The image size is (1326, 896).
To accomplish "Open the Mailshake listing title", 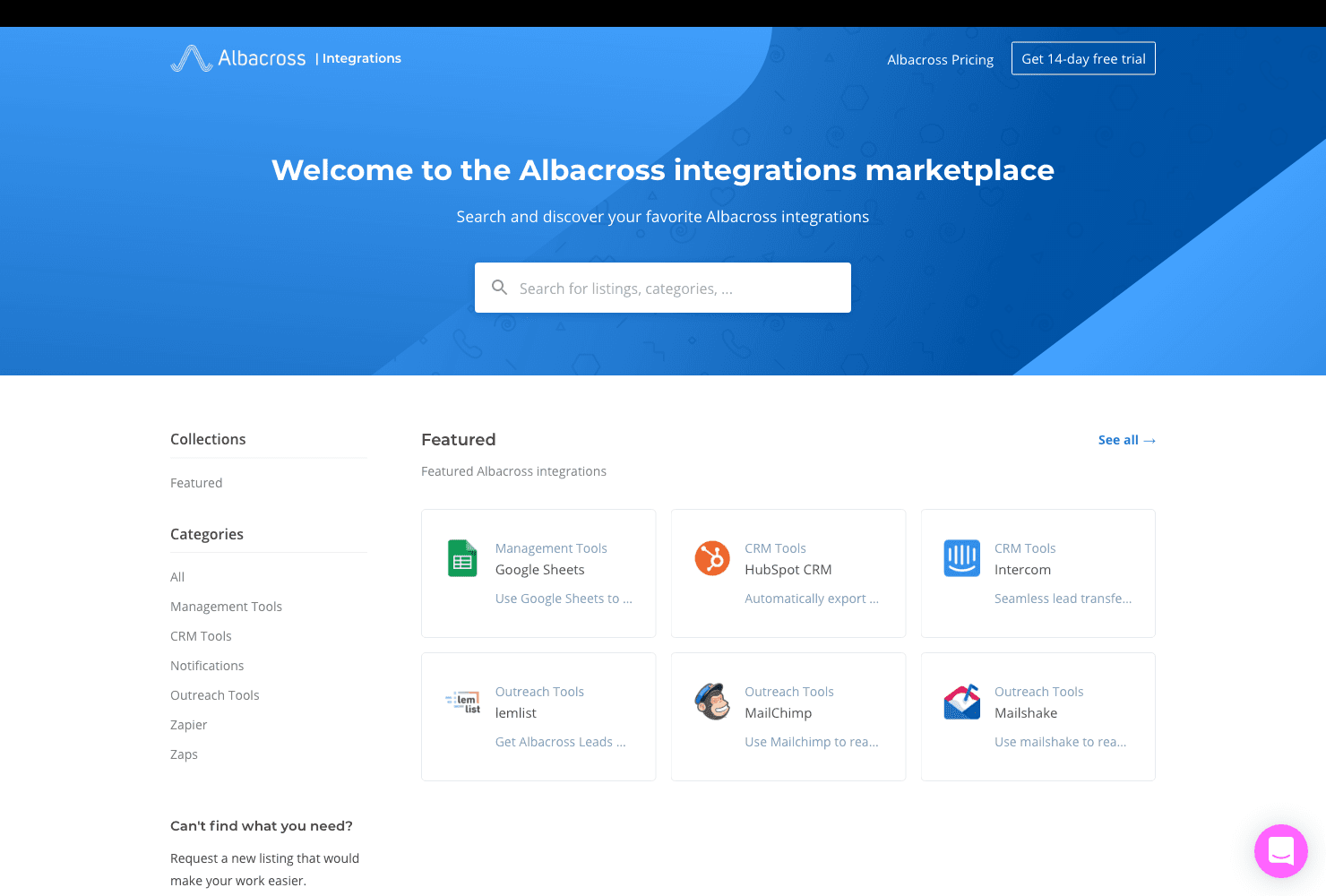I will point(1026,713).
